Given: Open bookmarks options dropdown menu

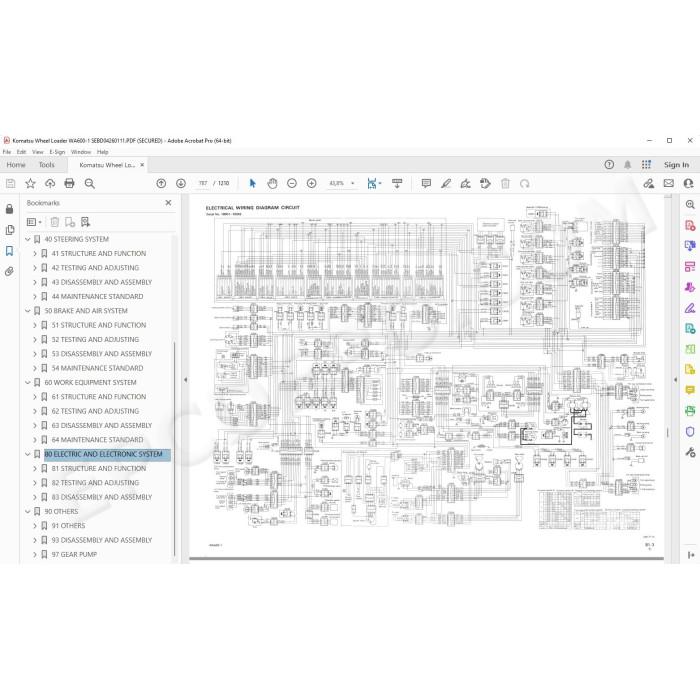Looking at the screenshot, I should click(34, 222).
